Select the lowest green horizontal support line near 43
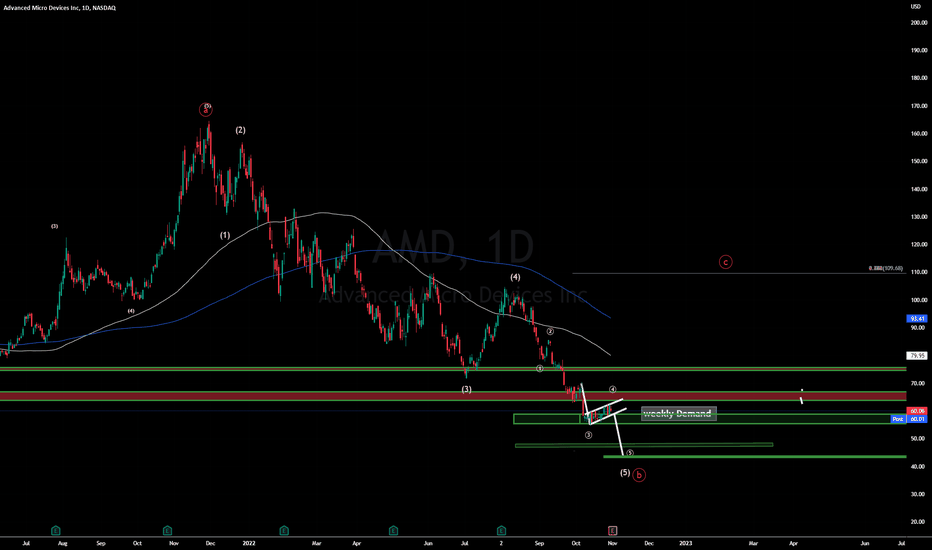This screenshot has width=932, height=550. [755, 457]
